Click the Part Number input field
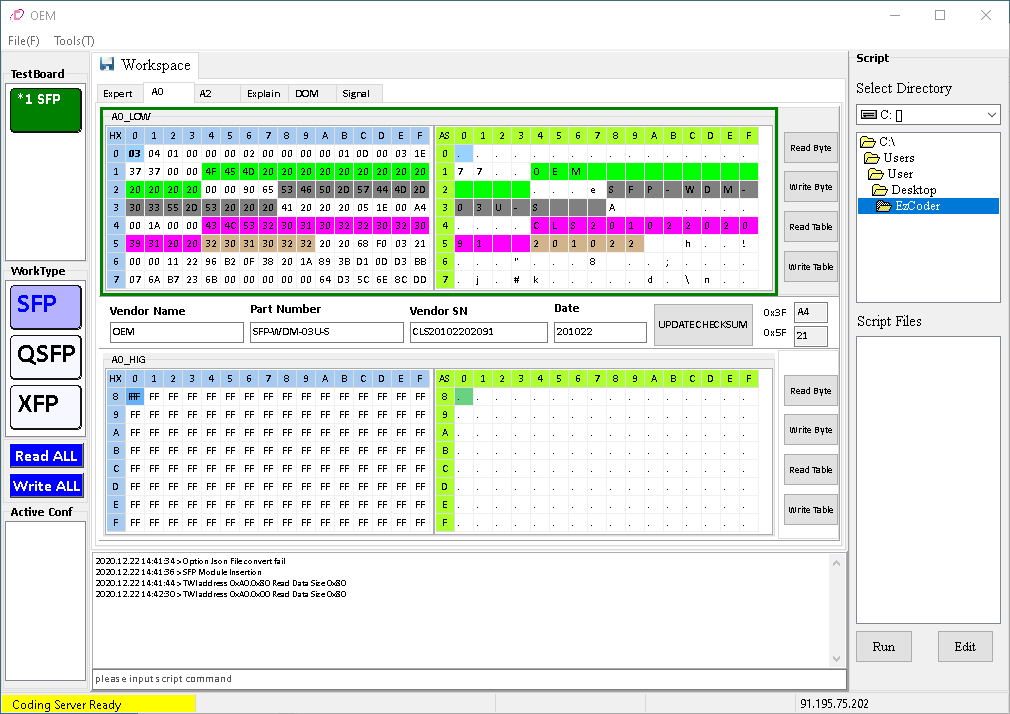This screenshot has height=714, width=1010. 327,332
